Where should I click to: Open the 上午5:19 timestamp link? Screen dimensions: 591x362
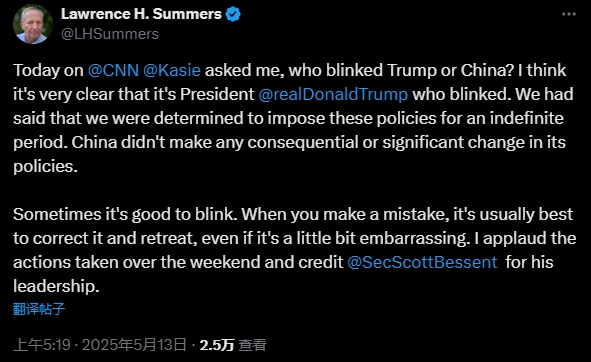(42, 345)
